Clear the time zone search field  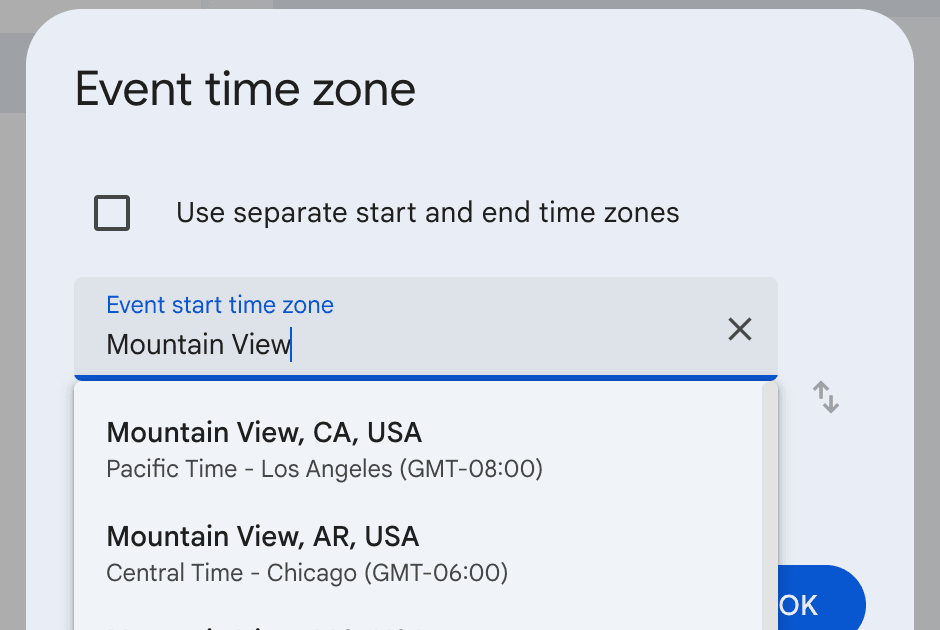[739, 329]
